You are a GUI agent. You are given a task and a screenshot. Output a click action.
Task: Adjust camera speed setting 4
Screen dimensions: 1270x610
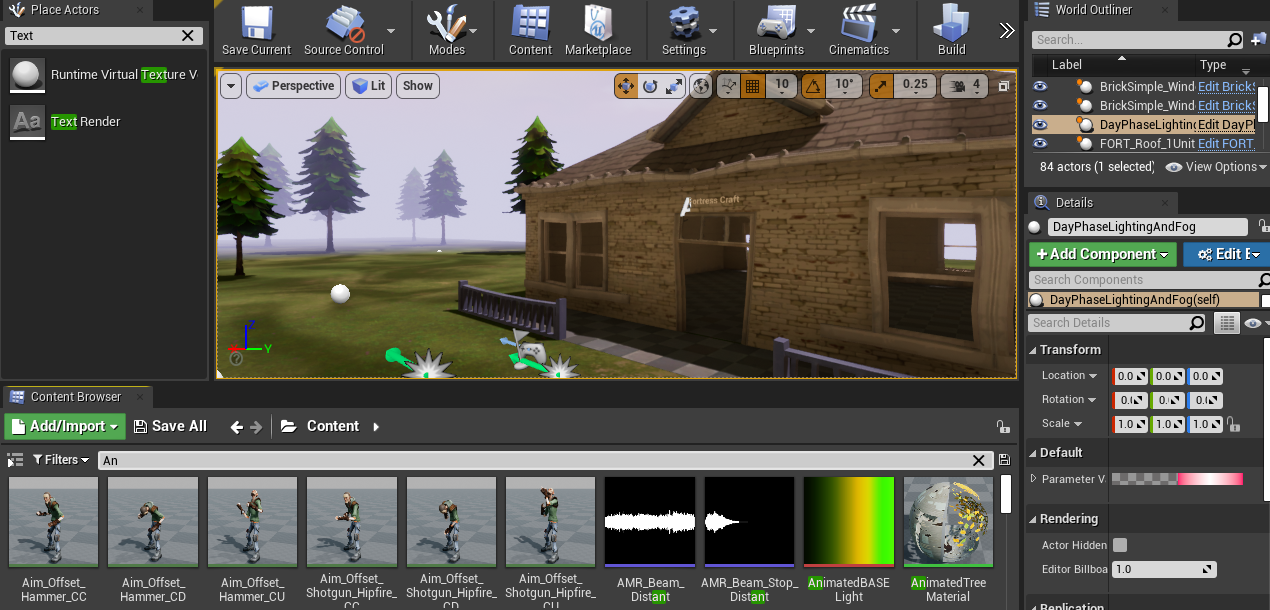coord(967,86)
